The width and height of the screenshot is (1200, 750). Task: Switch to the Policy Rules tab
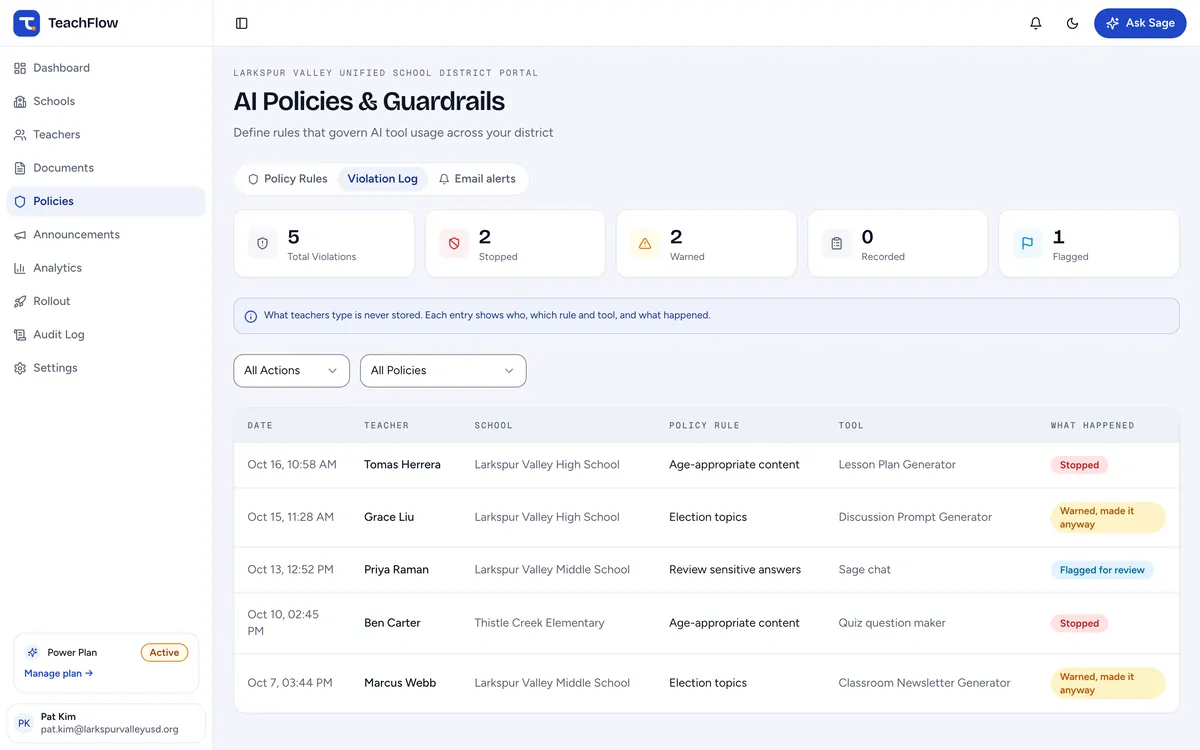click(x=288, y=179)
